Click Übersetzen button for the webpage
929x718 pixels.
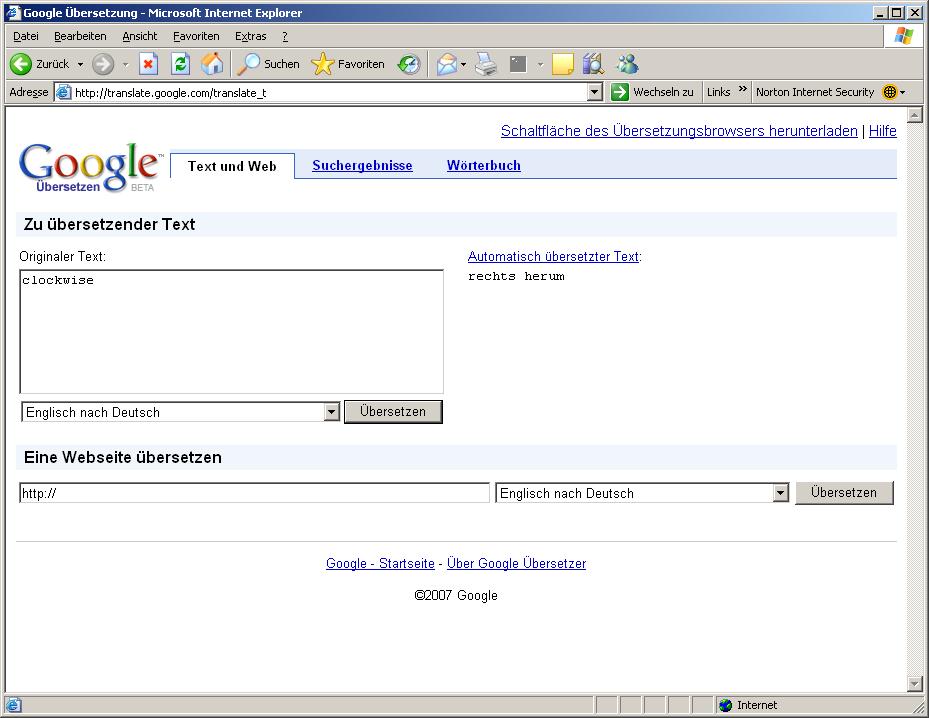pyautogui.click(x=844, y=493)
